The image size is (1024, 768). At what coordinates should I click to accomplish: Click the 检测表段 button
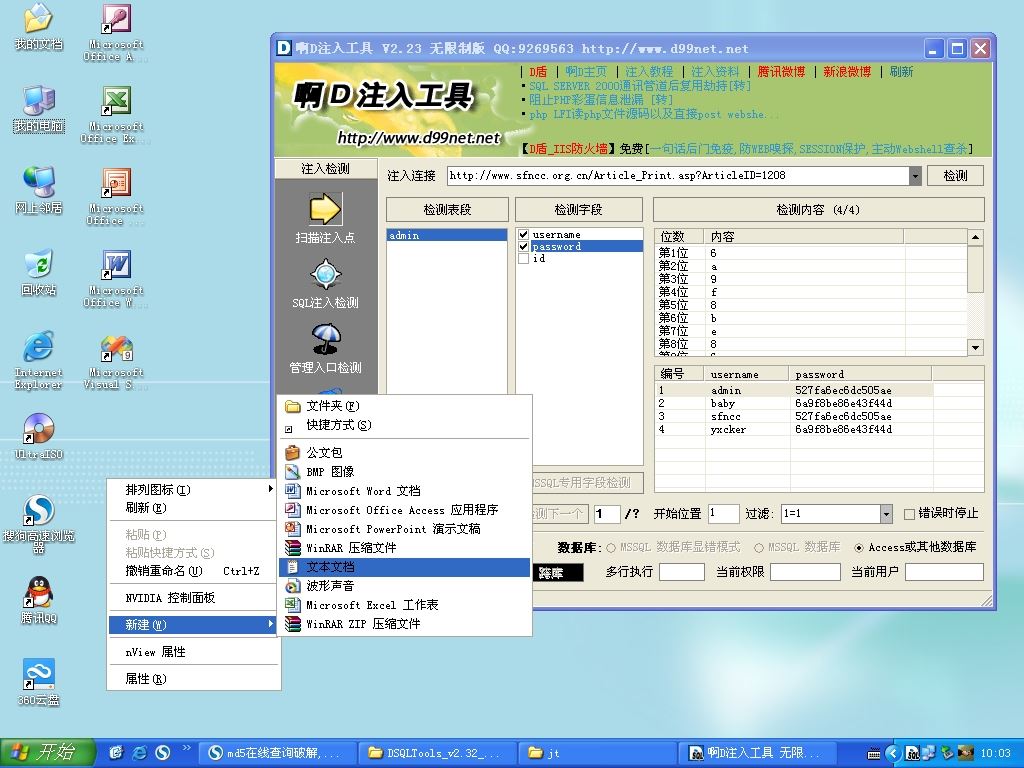447,210
